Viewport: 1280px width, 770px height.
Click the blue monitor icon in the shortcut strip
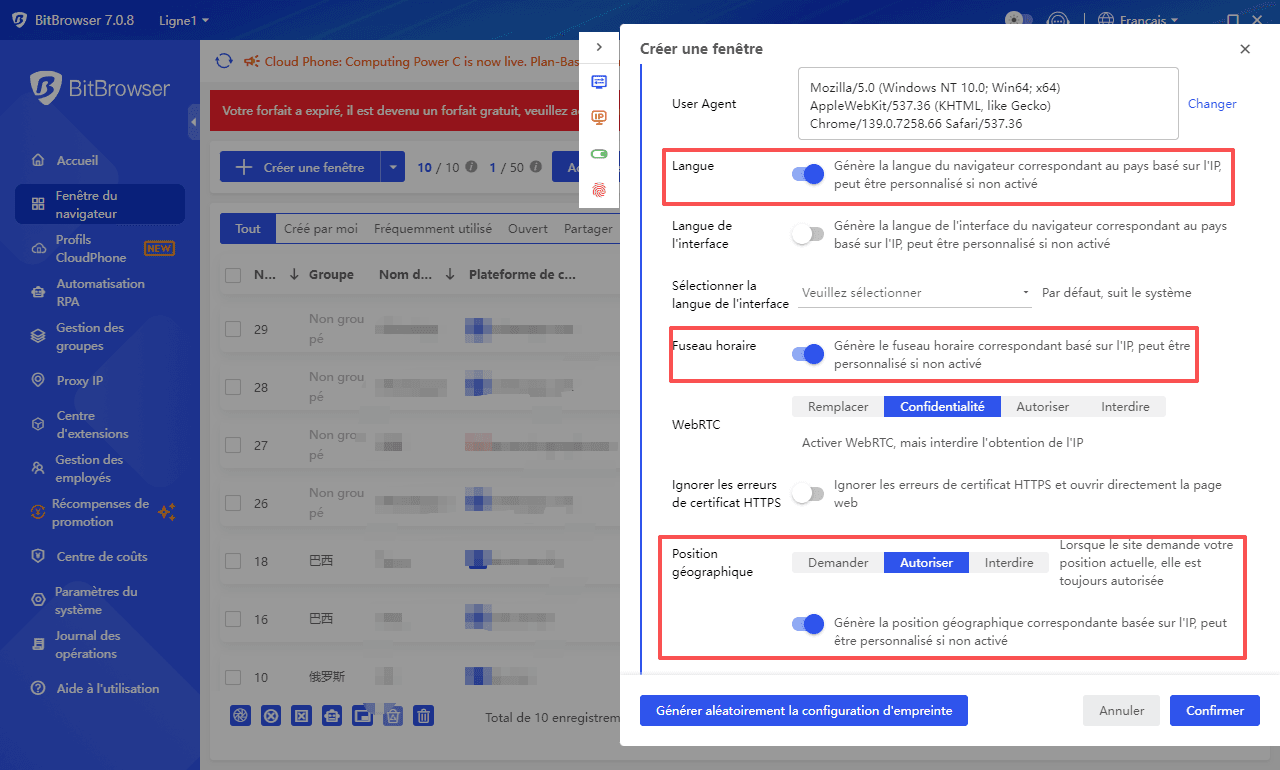599,82
